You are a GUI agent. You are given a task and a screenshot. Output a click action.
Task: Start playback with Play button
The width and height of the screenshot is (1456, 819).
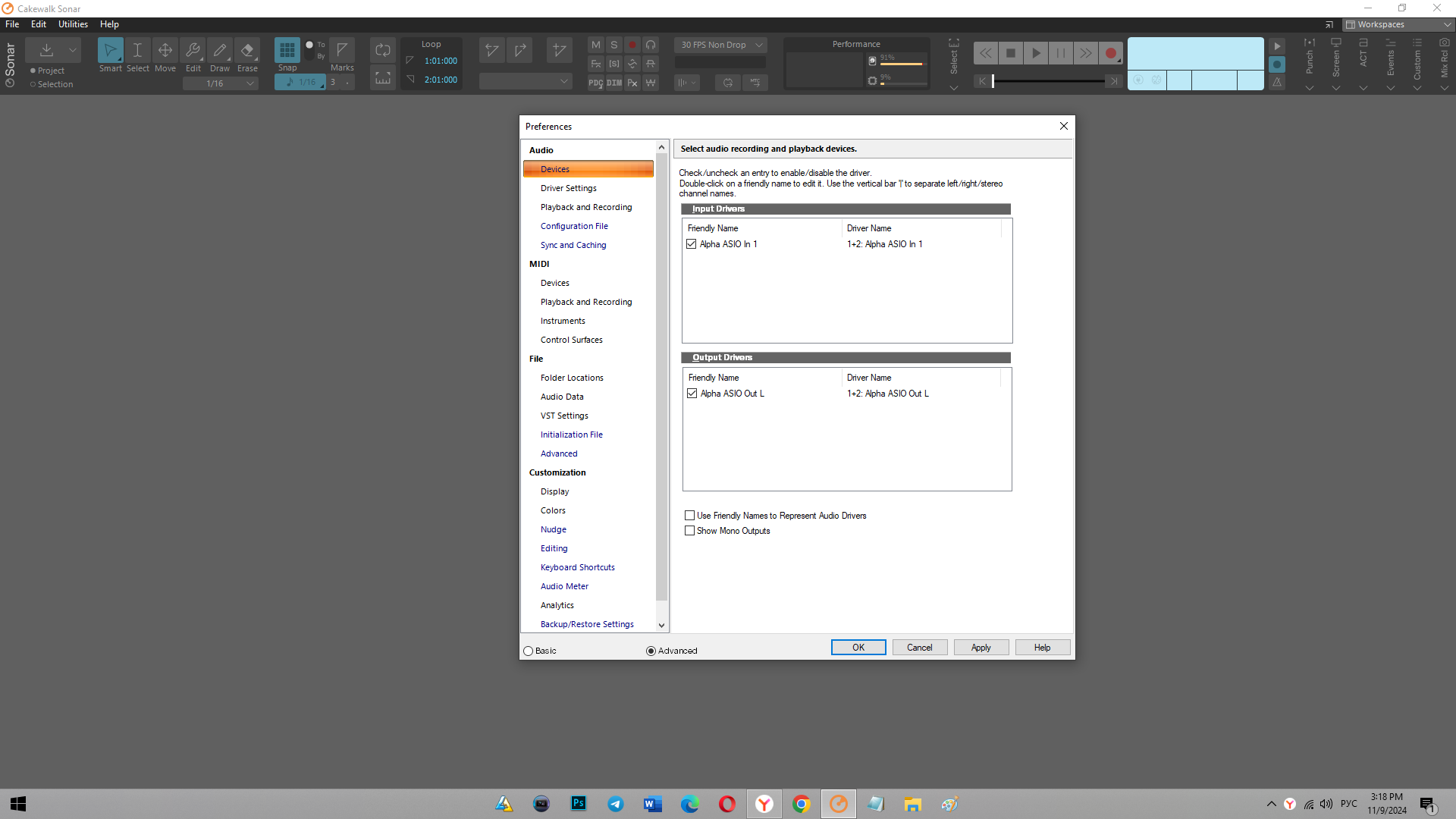[x=1036, y=53]
